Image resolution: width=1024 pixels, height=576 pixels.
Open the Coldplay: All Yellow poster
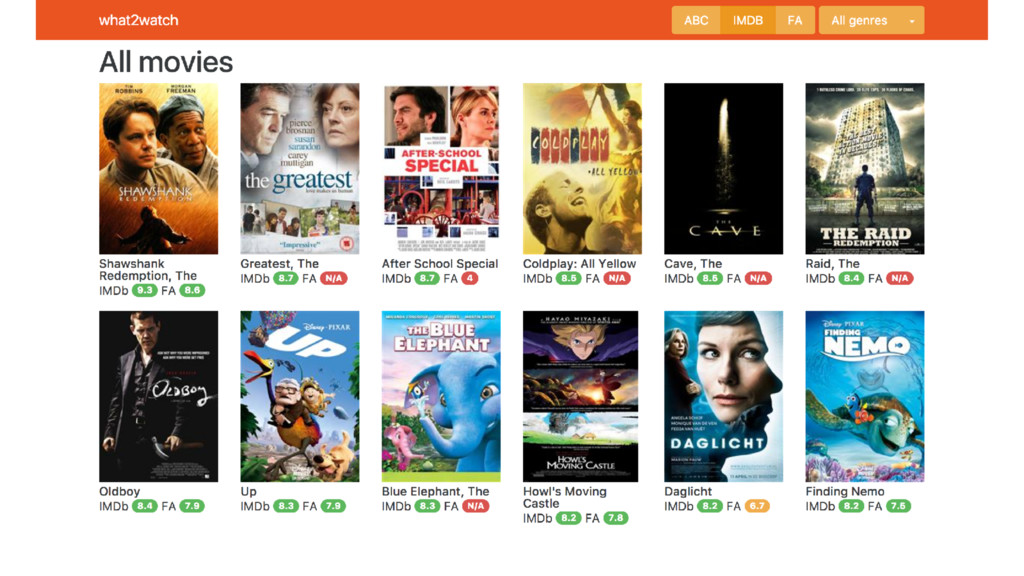583,168
